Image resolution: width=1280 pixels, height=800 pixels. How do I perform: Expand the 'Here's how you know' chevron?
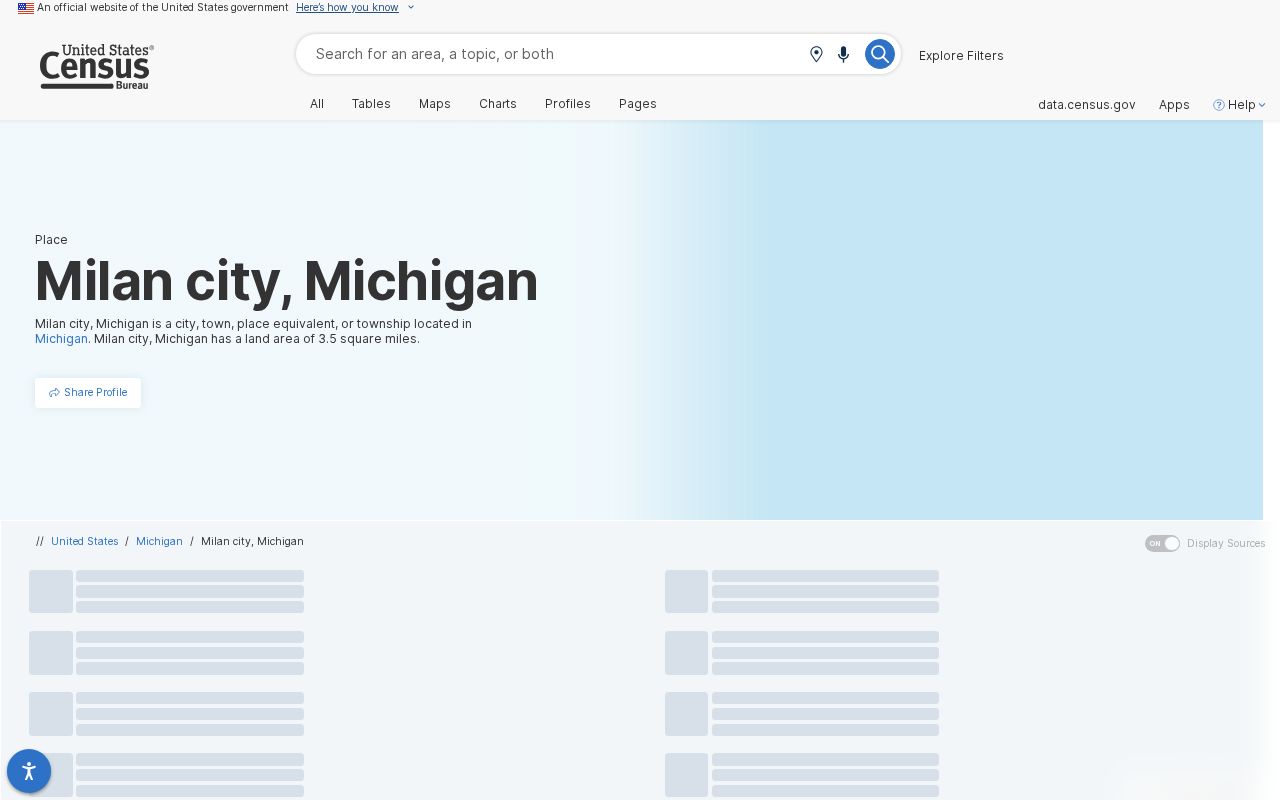click(410, 8)
